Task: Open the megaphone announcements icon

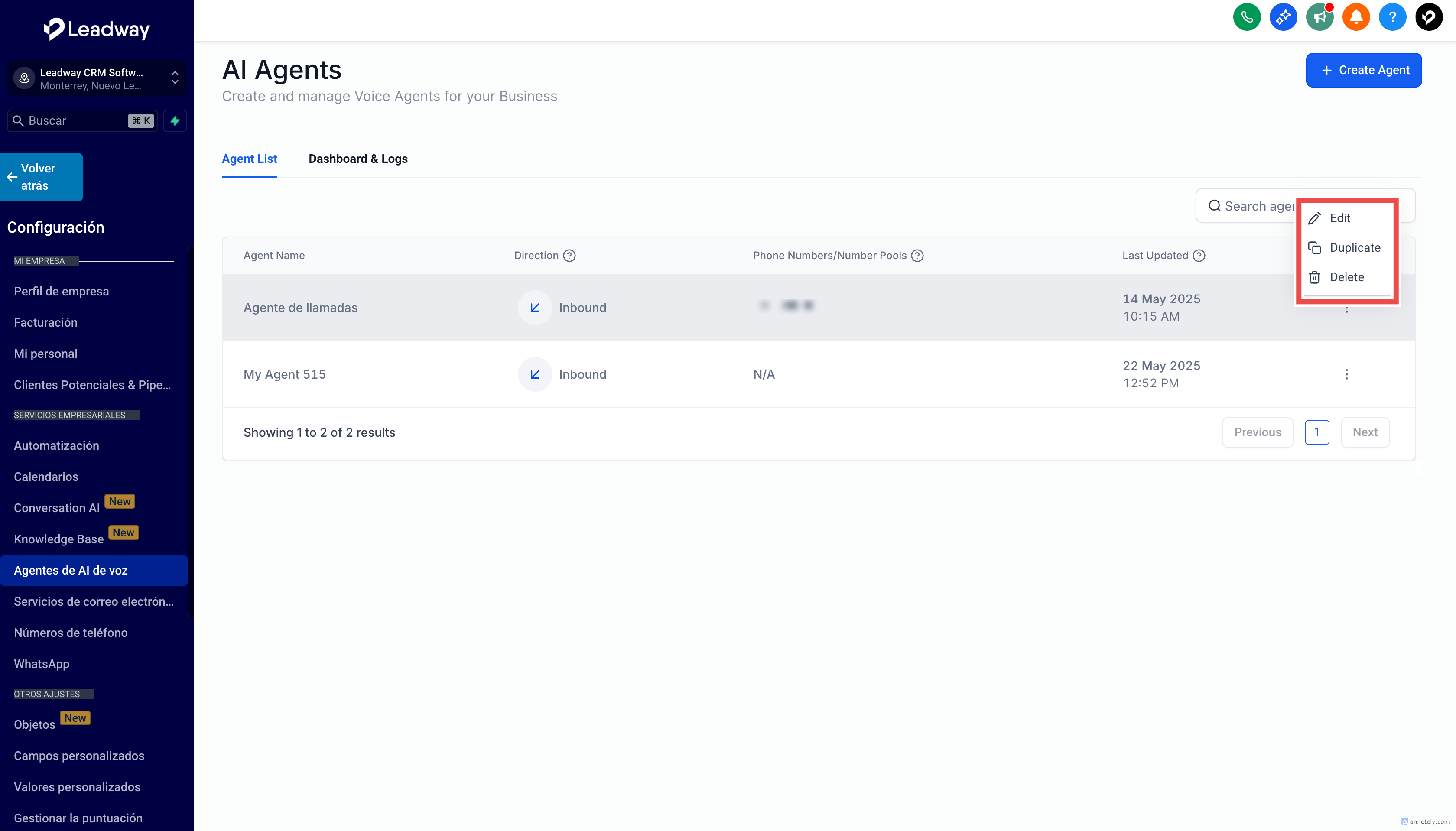Action: pos(1319,17)
